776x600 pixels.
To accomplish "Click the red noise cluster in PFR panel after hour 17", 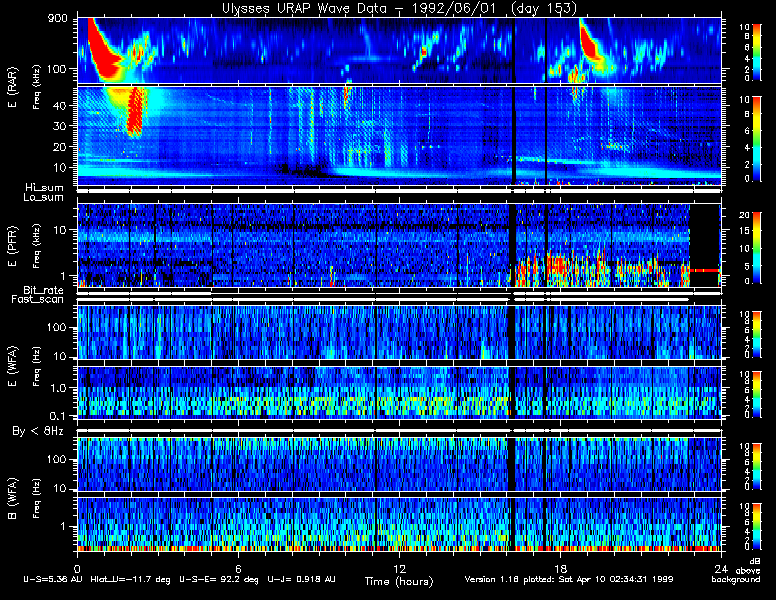I will click(559, 264).
